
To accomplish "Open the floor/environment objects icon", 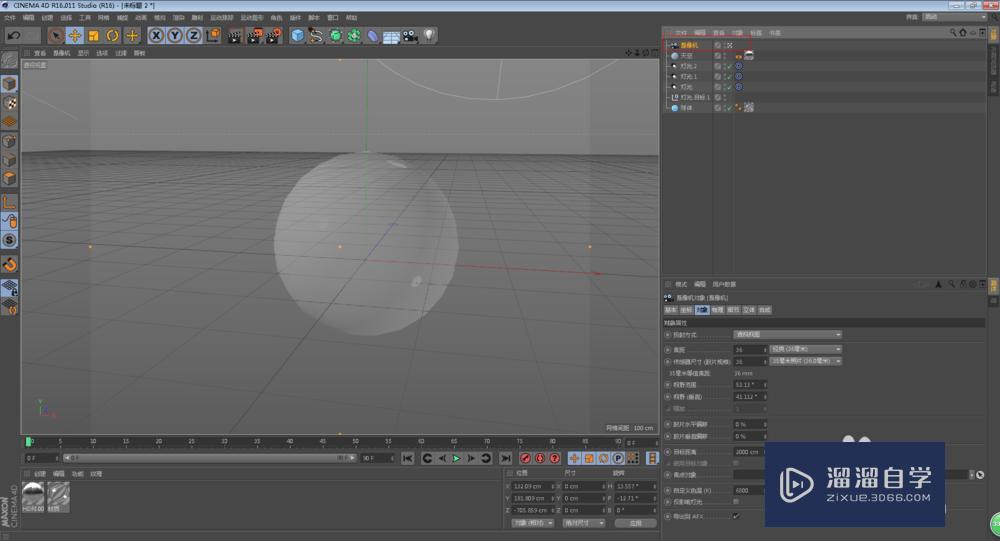I will coord(391,36).
